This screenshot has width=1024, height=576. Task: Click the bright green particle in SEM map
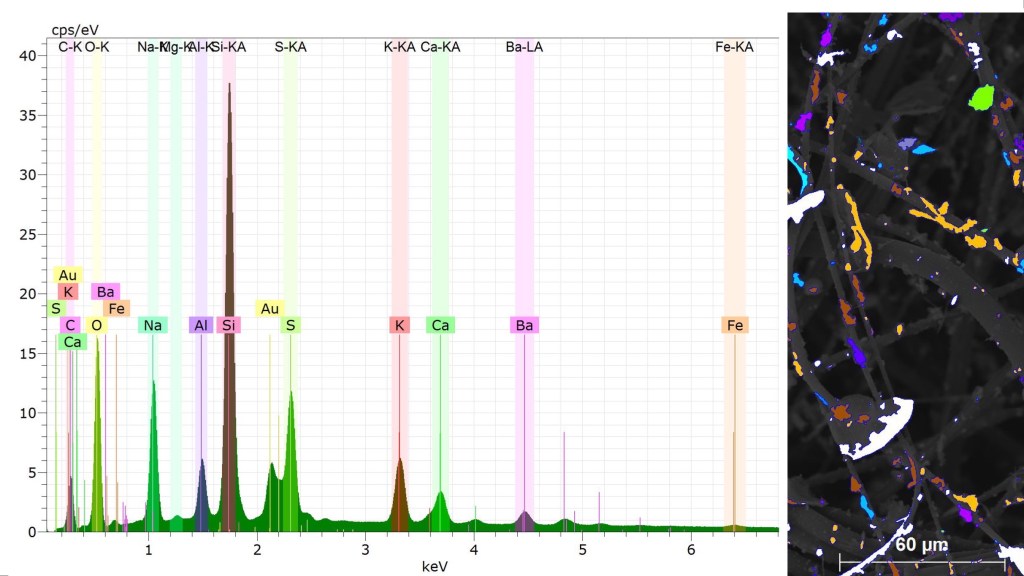click(981, 97)
